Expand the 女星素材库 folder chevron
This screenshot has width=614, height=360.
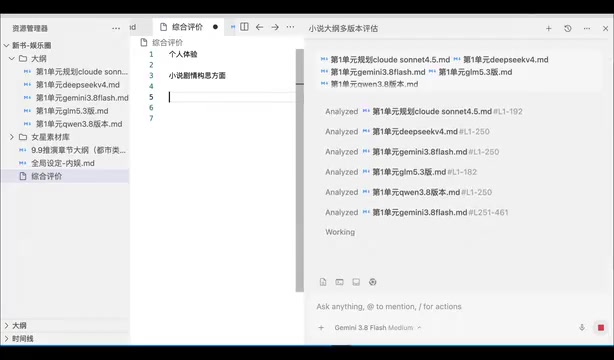coord(12,137)
